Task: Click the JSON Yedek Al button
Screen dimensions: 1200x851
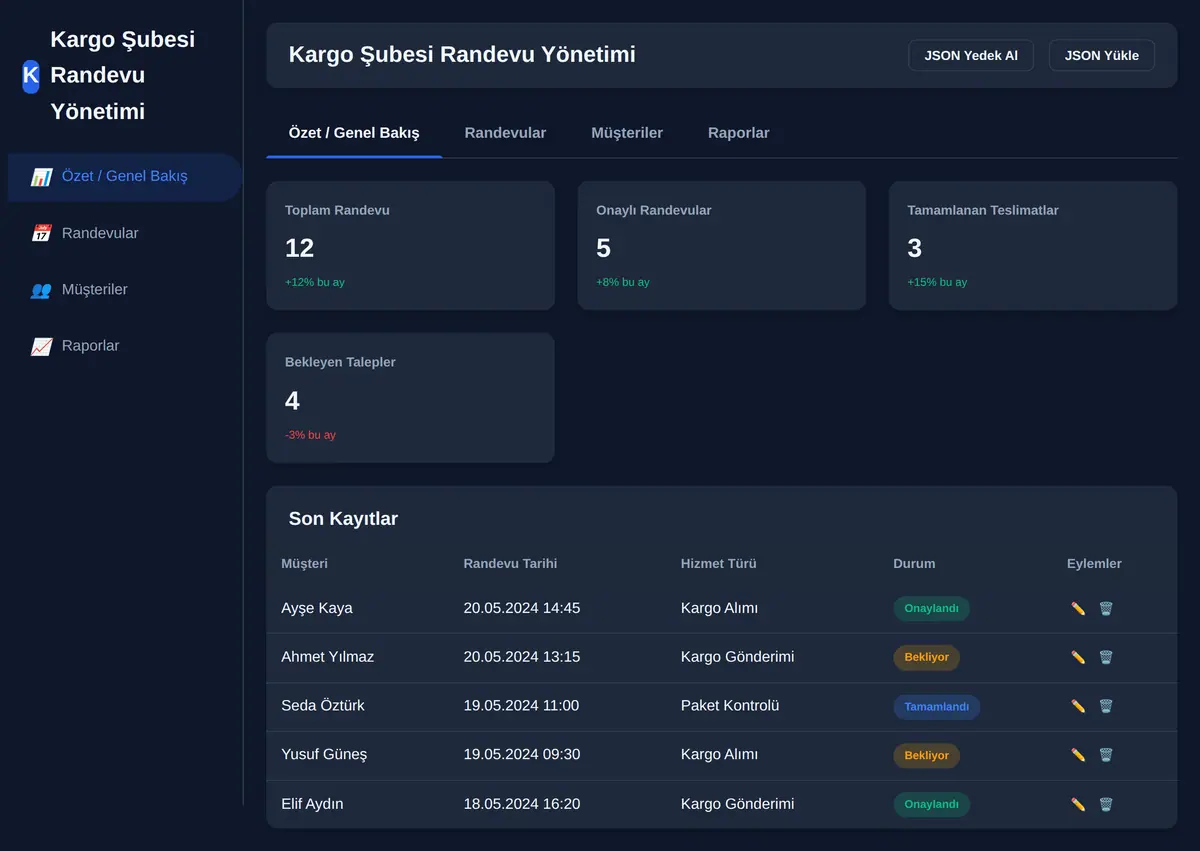Action: coord(971,56)
